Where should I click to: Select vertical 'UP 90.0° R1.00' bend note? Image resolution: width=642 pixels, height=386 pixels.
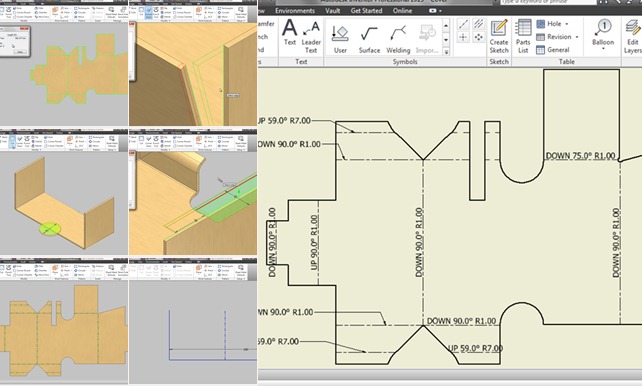pyautogui.click(x=314, y=242)
